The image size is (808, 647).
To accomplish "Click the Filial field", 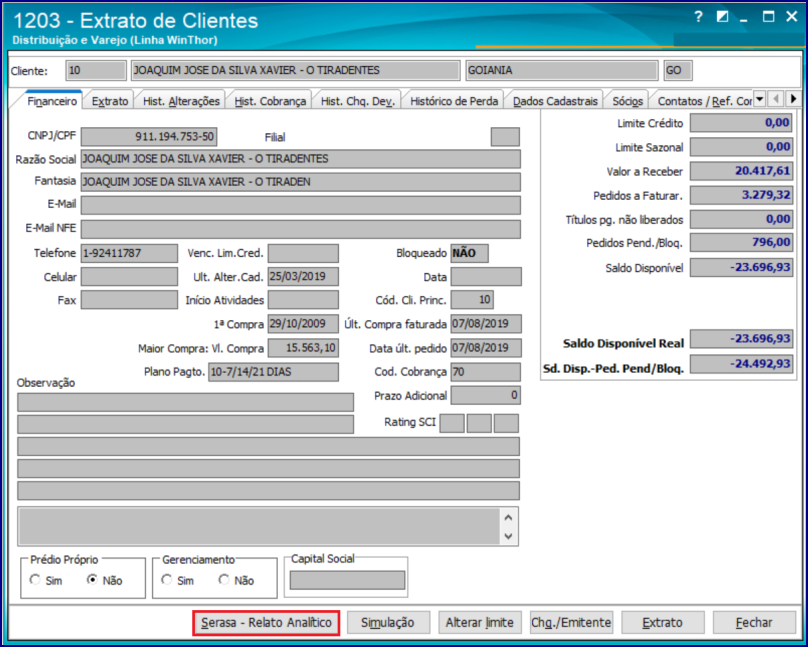I will [x=505, y=137].
